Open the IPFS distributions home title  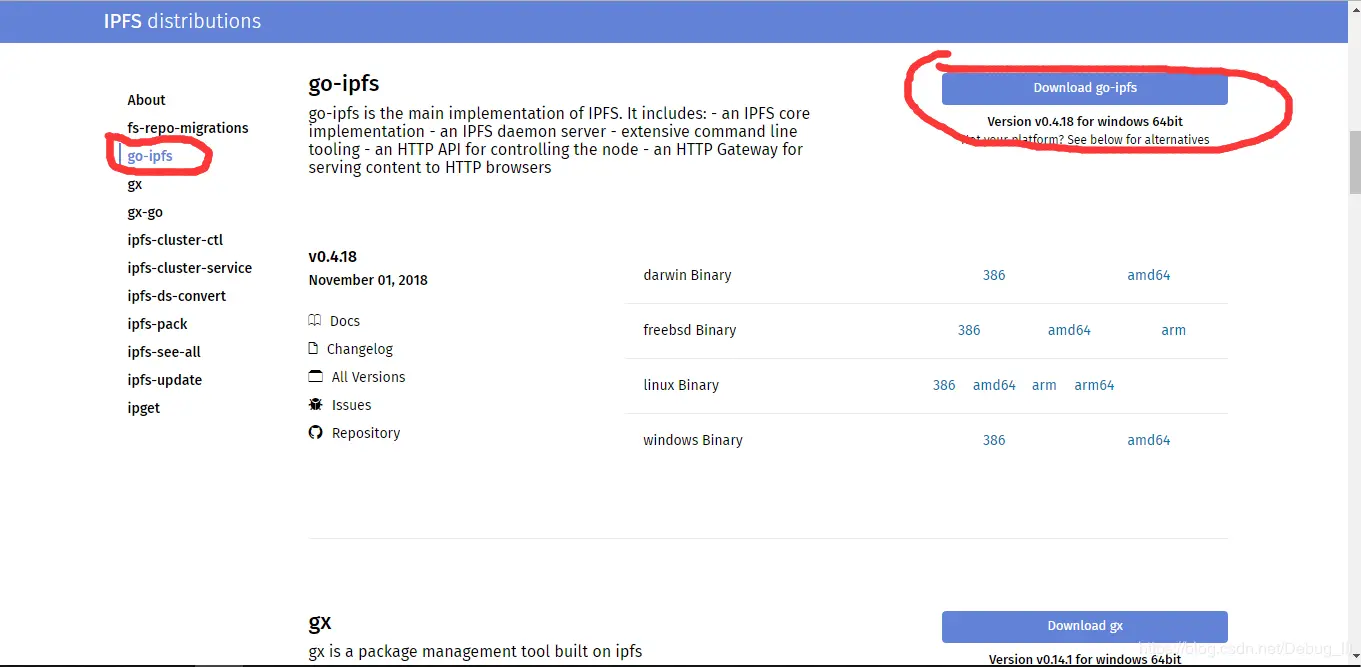click(182, 21)
